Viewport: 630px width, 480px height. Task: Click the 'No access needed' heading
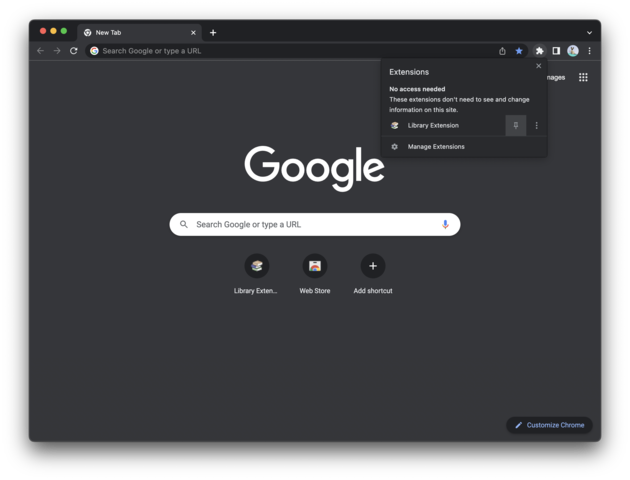[x=417, y=89]
